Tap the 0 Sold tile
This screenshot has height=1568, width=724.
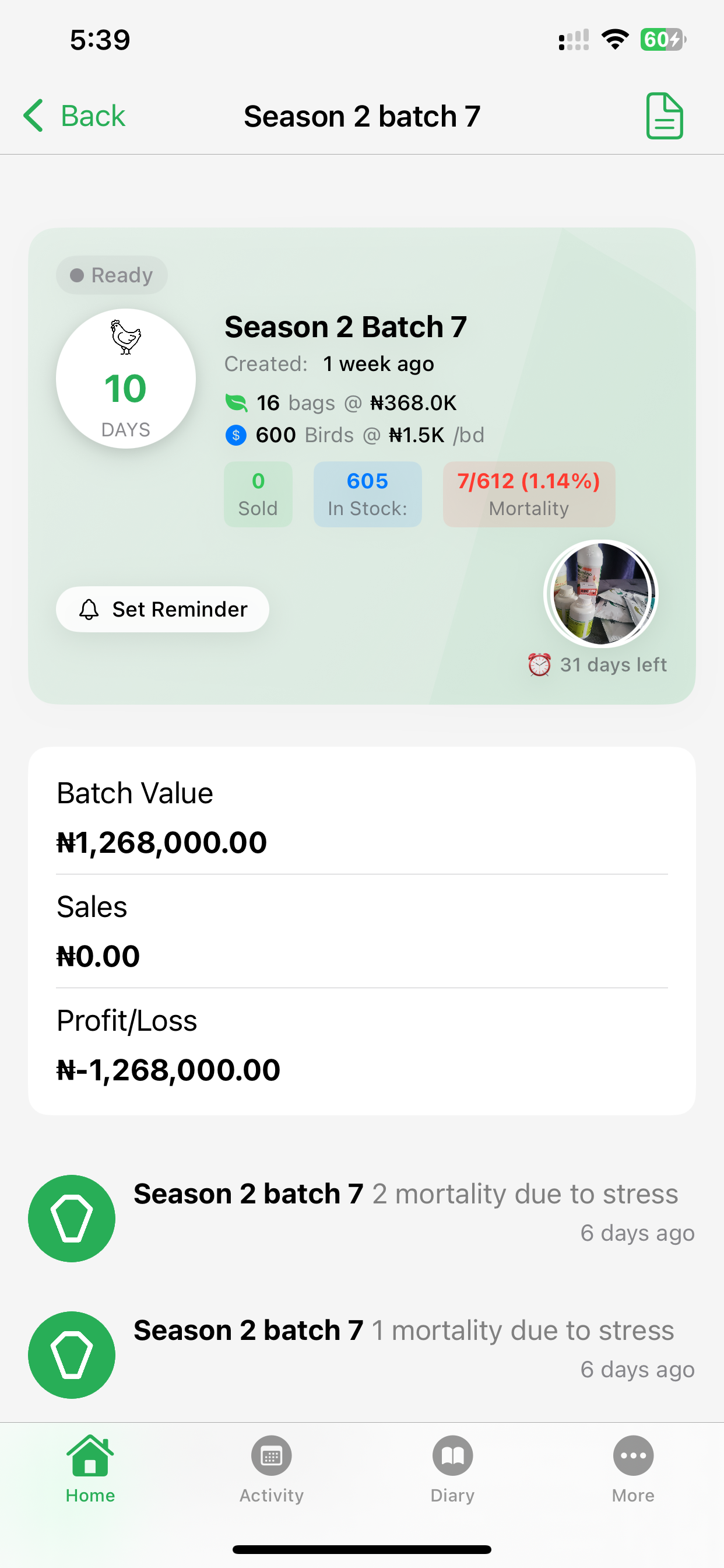258,494
